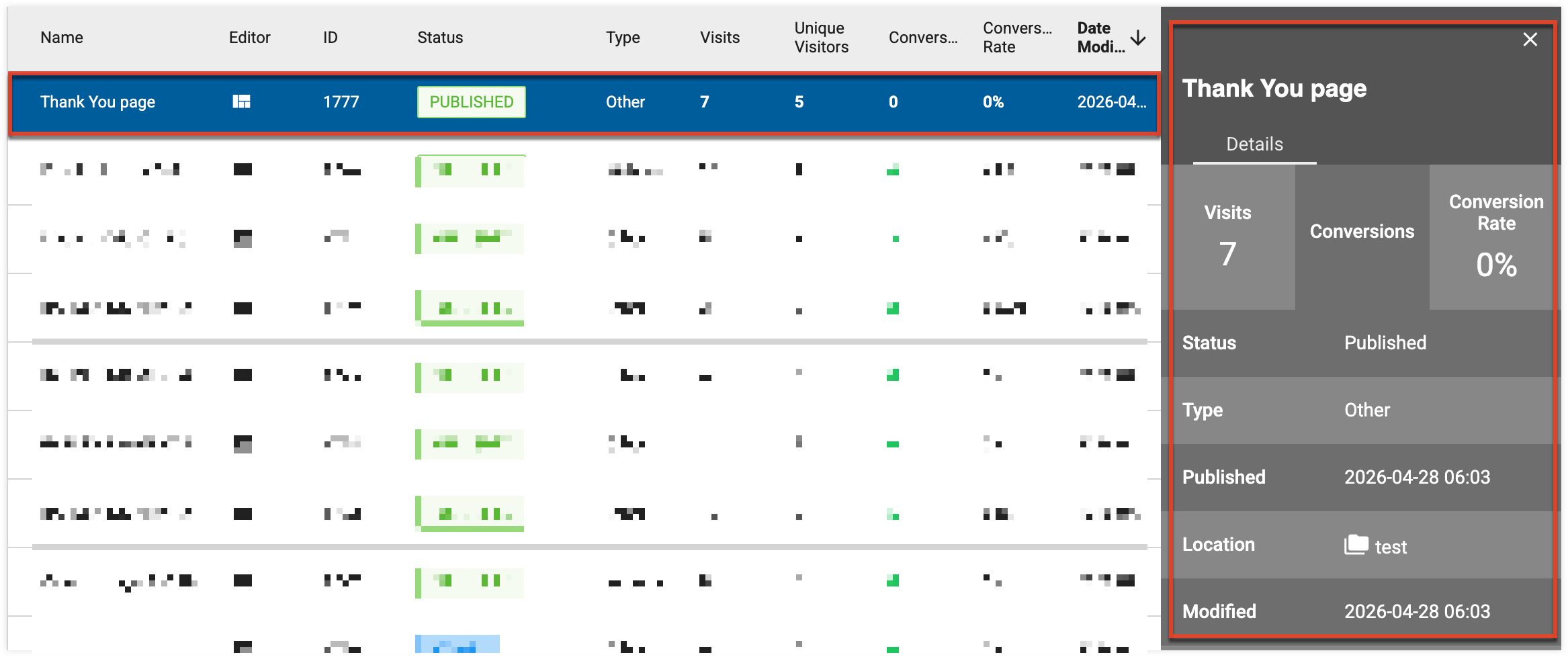This screenshot has width=1568, height=657.
Task: Click the Type column header
Action: (623, 38)
